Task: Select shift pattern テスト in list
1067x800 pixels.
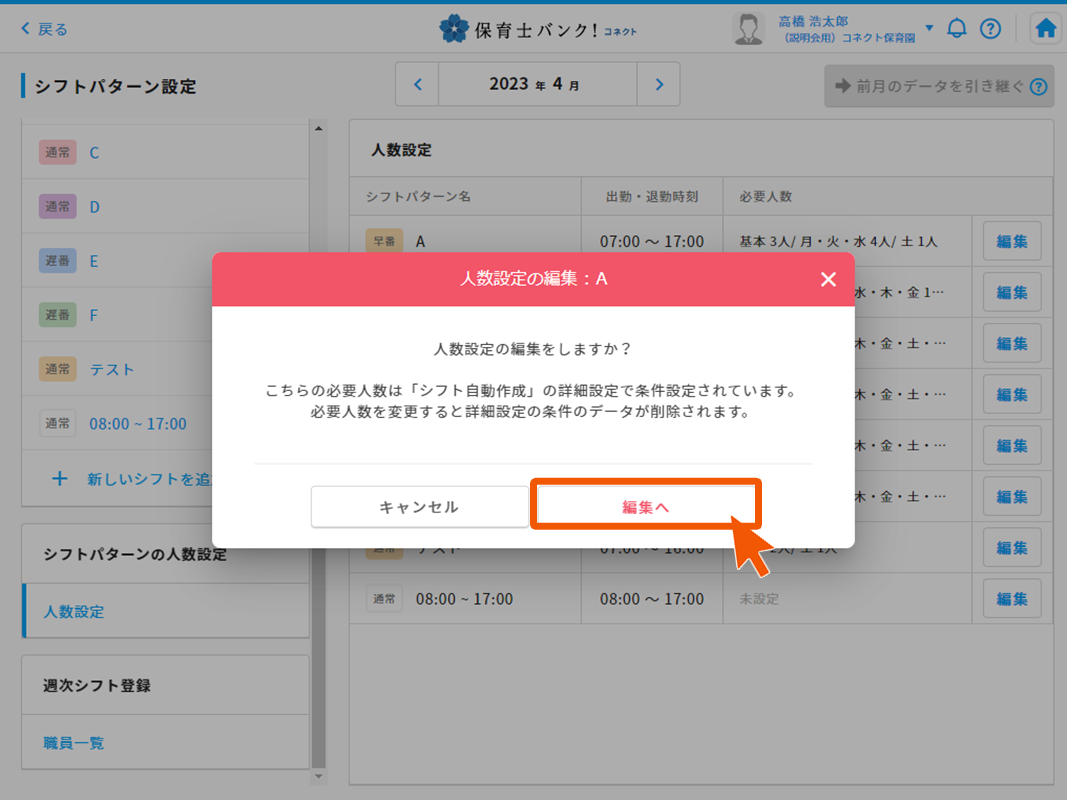Action: [111, 369]
